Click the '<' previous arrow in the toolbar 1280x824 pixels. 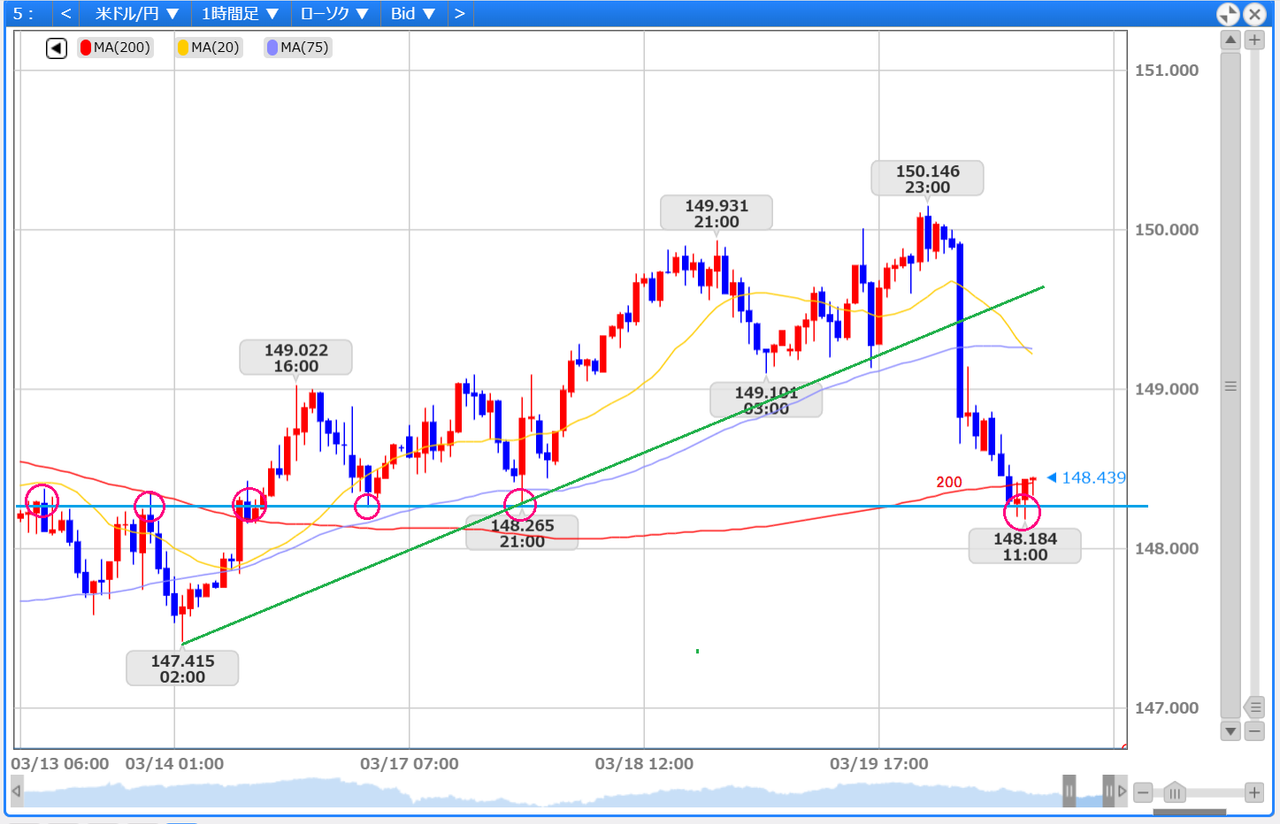(64, 14)
